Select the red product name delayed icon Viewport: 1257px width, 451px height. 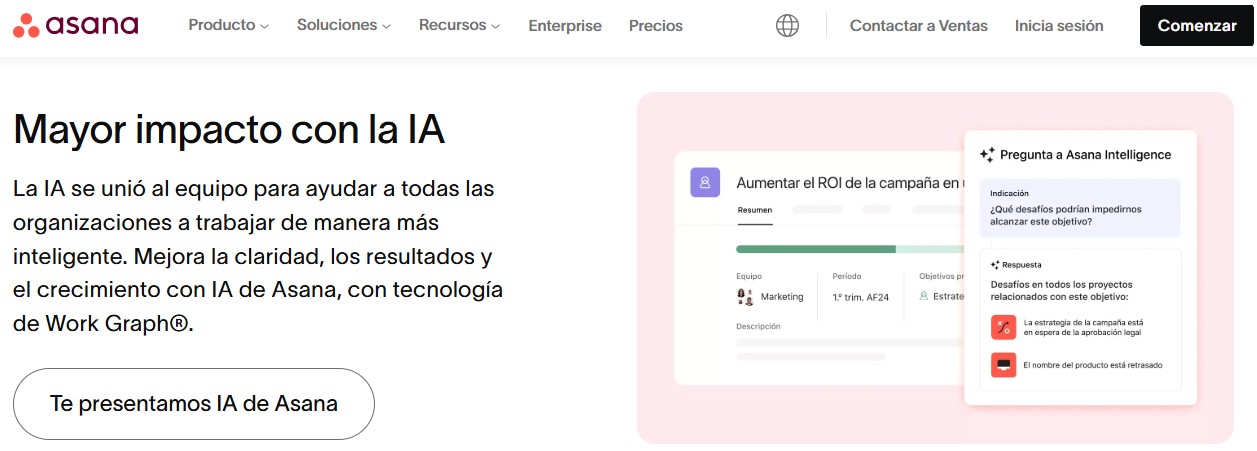tap(1003, 365)
